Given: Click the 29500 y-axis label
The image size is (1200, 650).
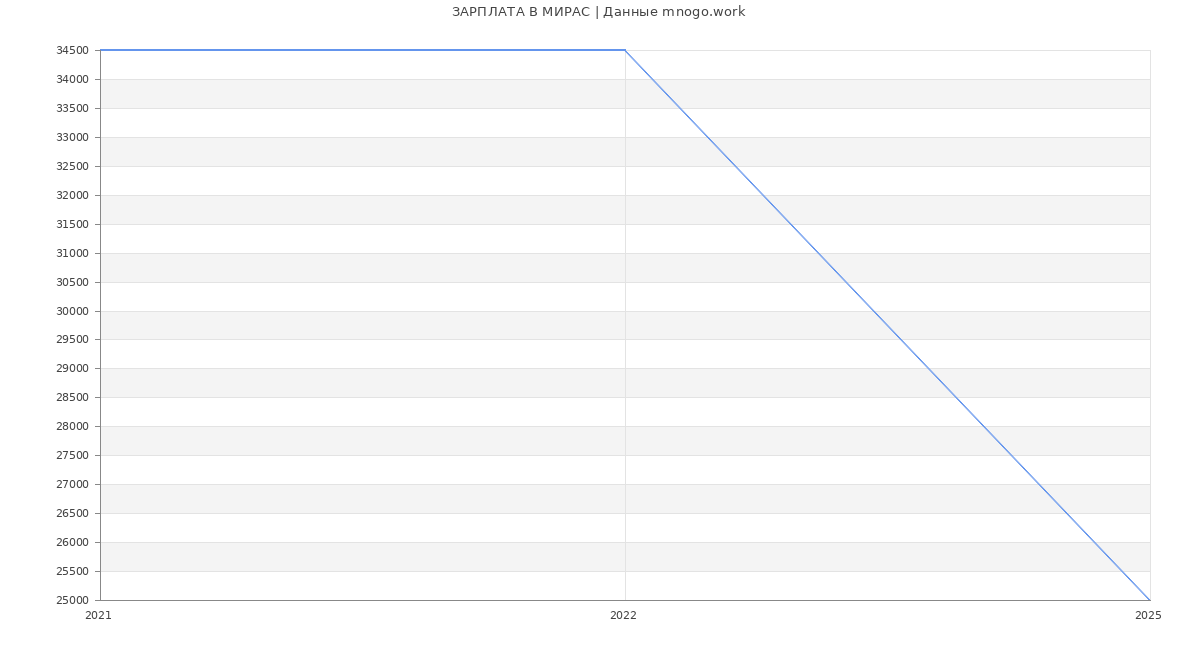Looking at the screenshot, I should pyautogui.click(x=72, y=339).
